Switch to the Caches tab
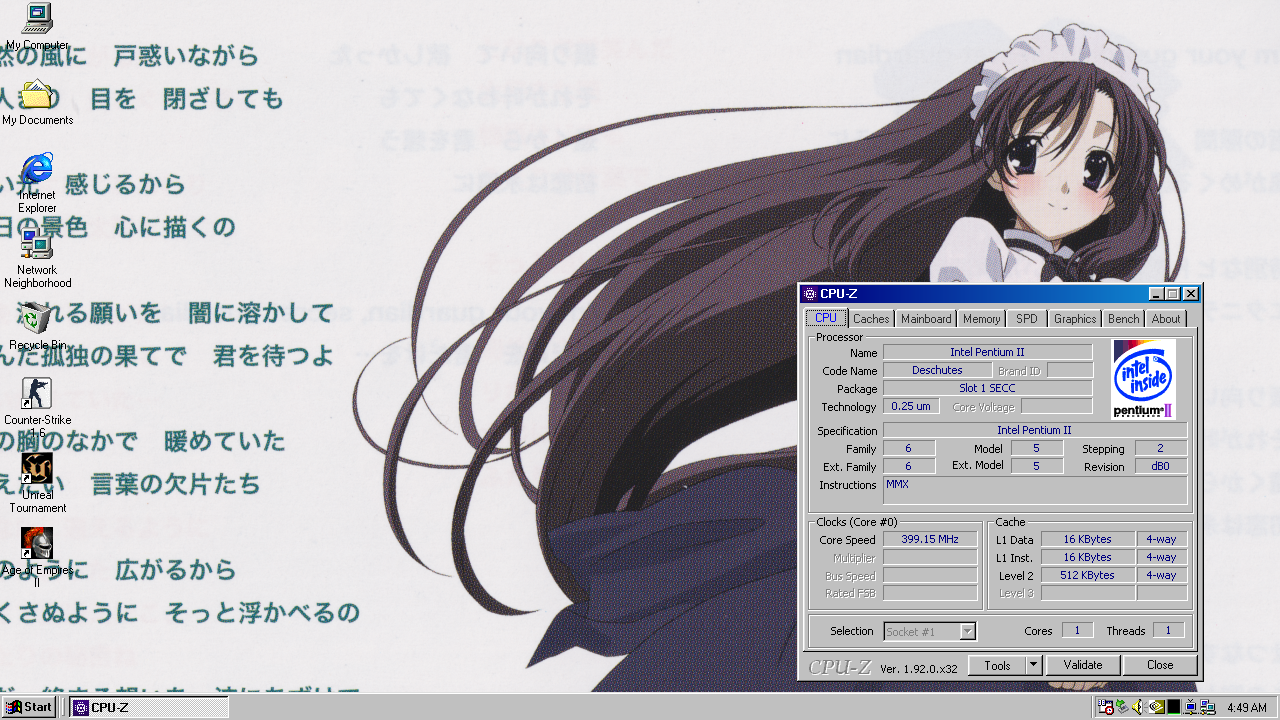The image size is (1280, 720). [x=871, y=319]
